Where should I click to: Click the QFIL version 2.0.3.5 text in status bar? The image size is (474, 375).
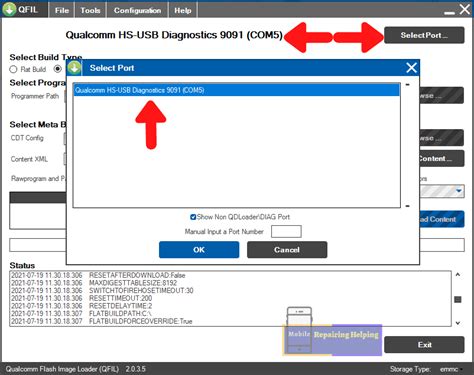click(x=136, y=369)
